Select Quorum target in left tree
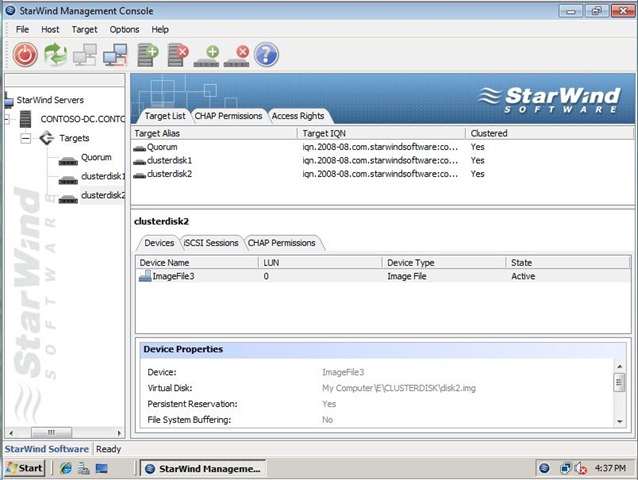 (x=96, y=157)
